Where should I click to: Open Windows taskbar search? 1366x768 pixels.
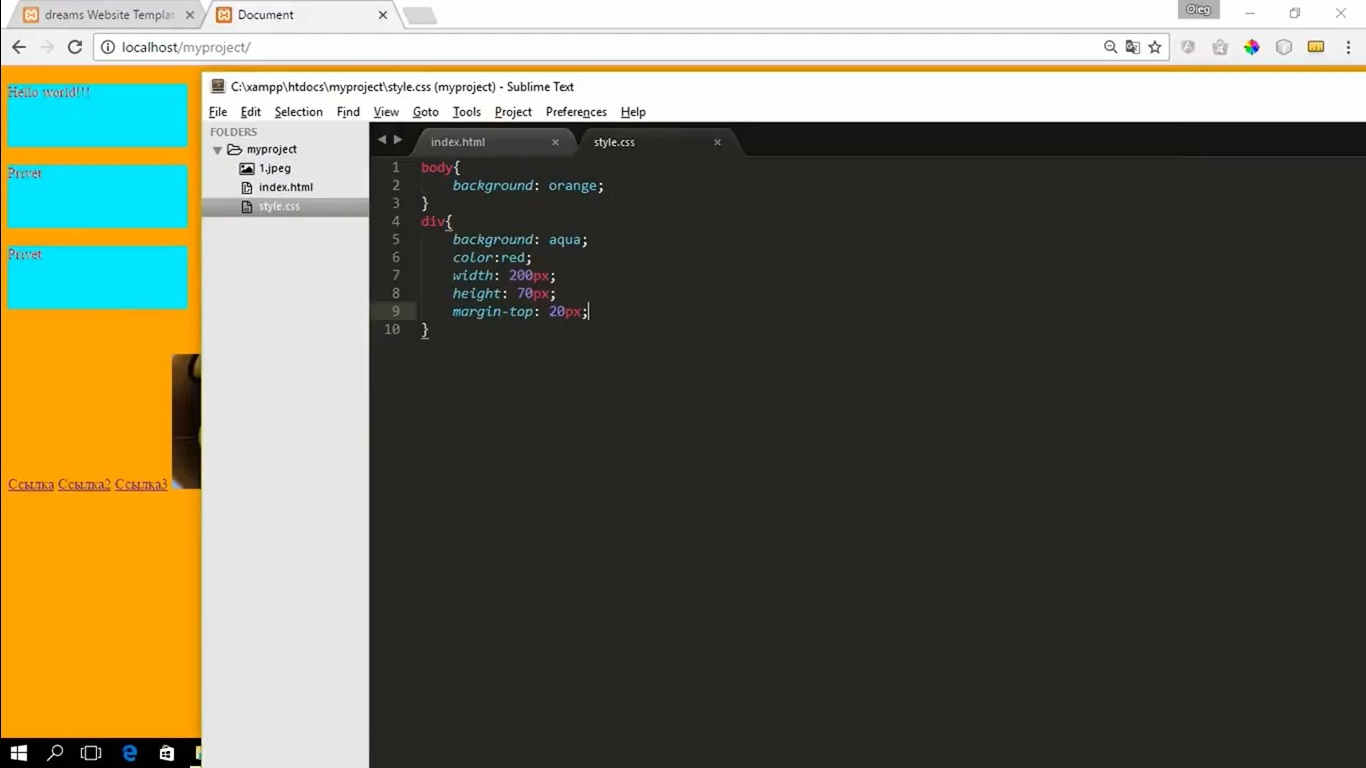point(55,753)
